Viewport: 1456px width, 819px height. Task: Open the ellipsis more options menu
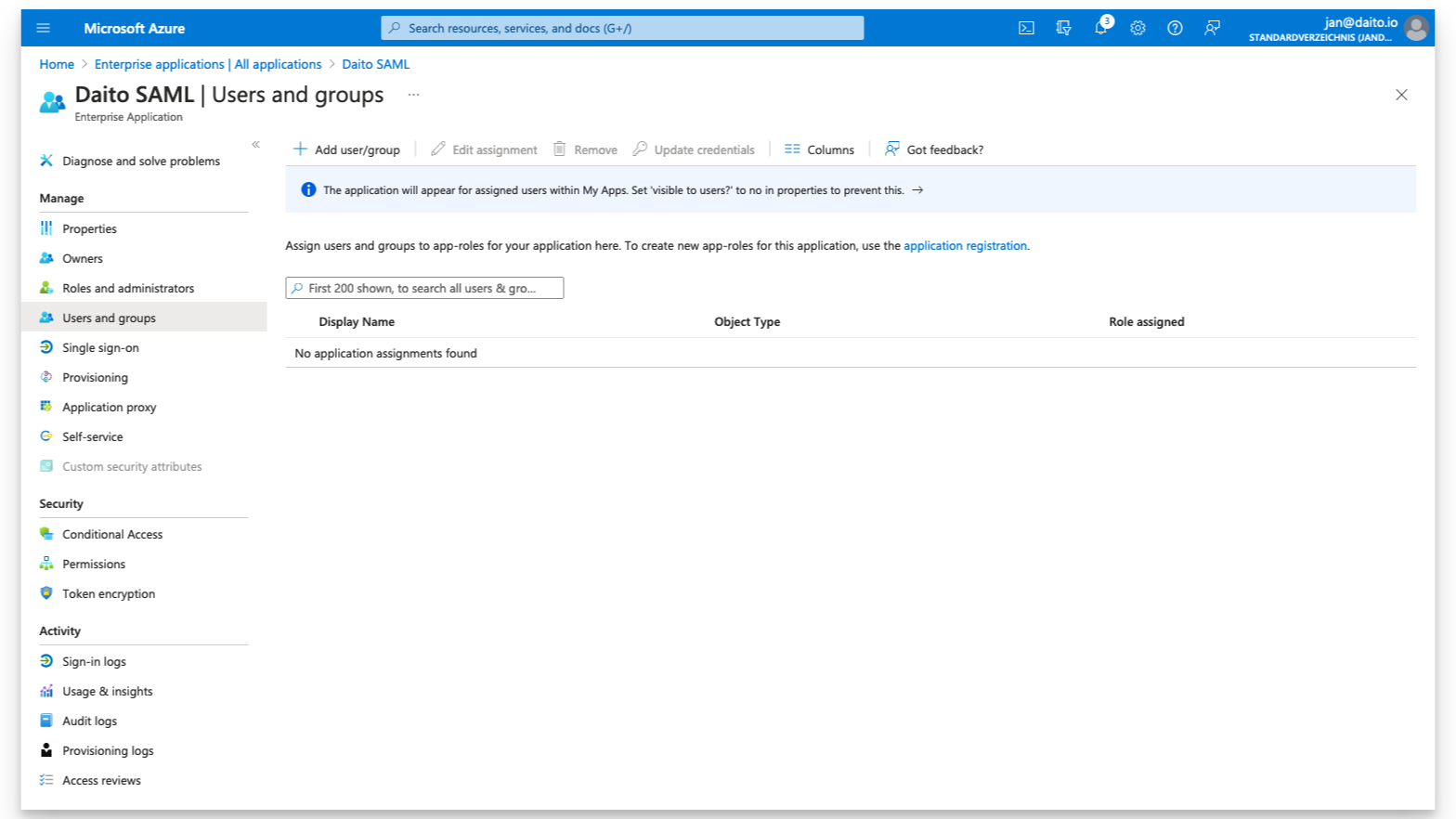[413, 95]
